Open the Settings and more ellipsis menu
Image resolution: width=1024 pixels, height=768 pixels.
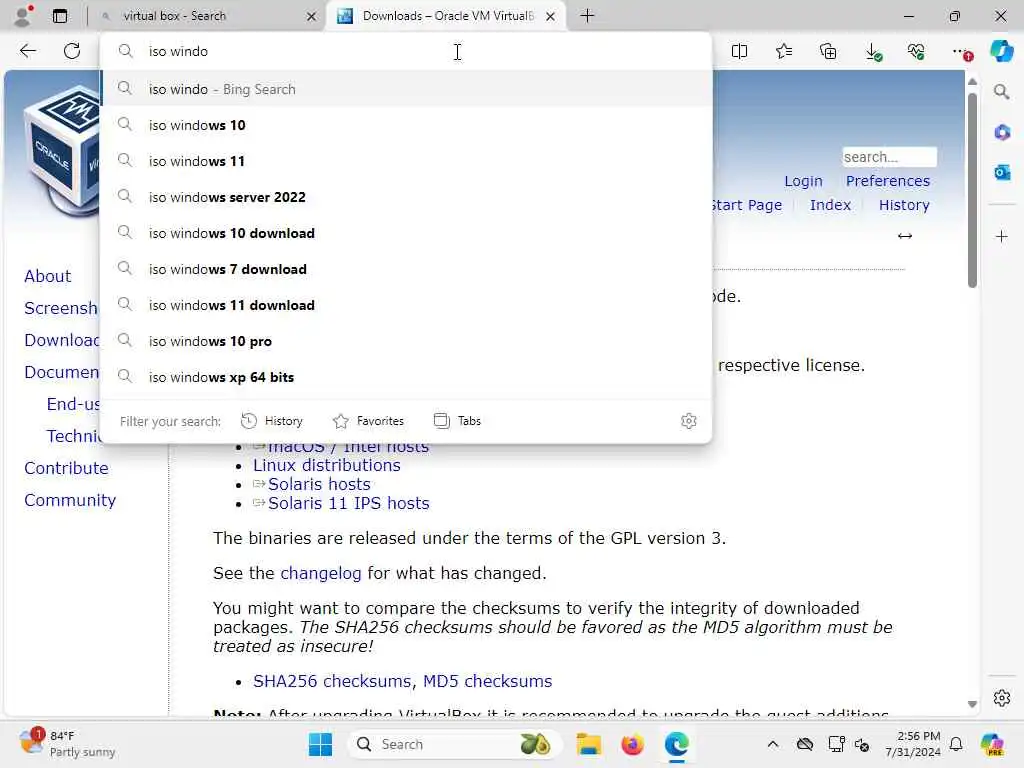(962, 52)
